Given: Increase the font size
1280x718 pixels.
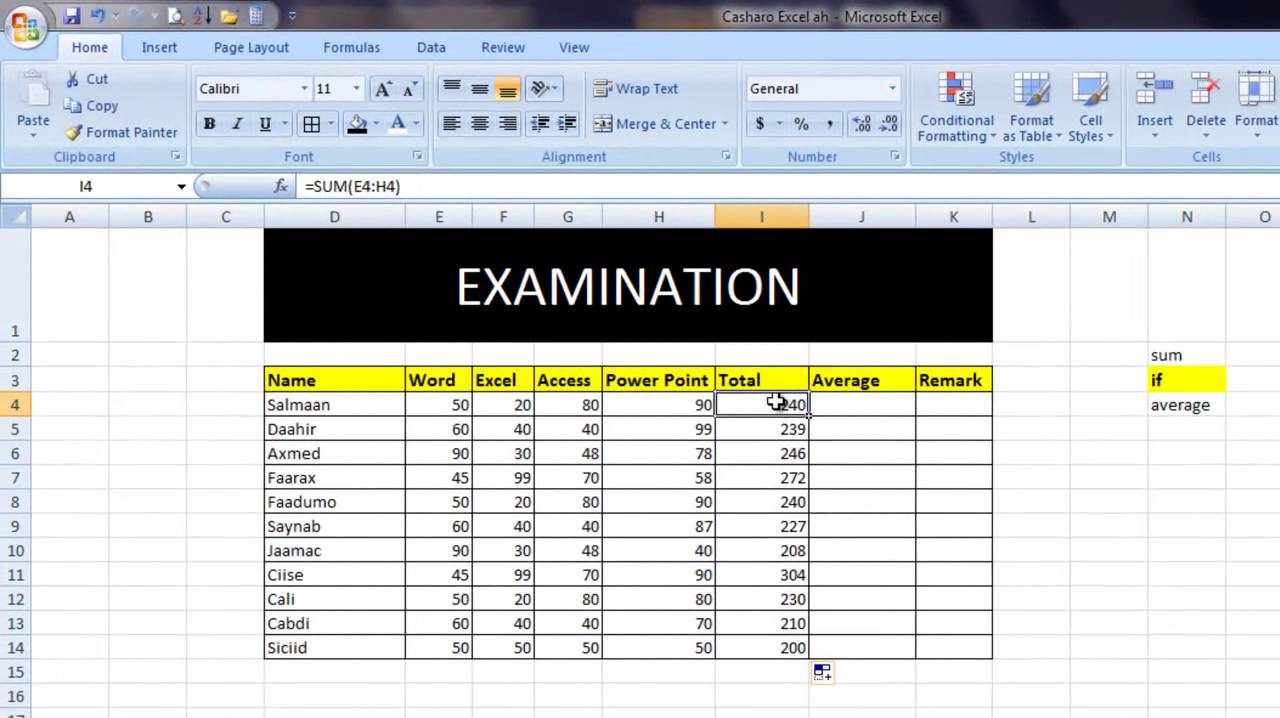Looking at the screenshot, I should pyautogui.click(x=383, y=89).
